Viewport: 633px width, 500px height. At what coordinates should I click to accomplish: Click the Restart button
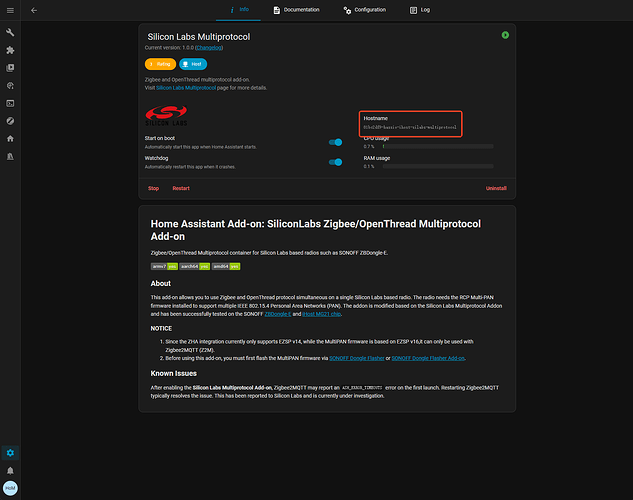point(181,188)
